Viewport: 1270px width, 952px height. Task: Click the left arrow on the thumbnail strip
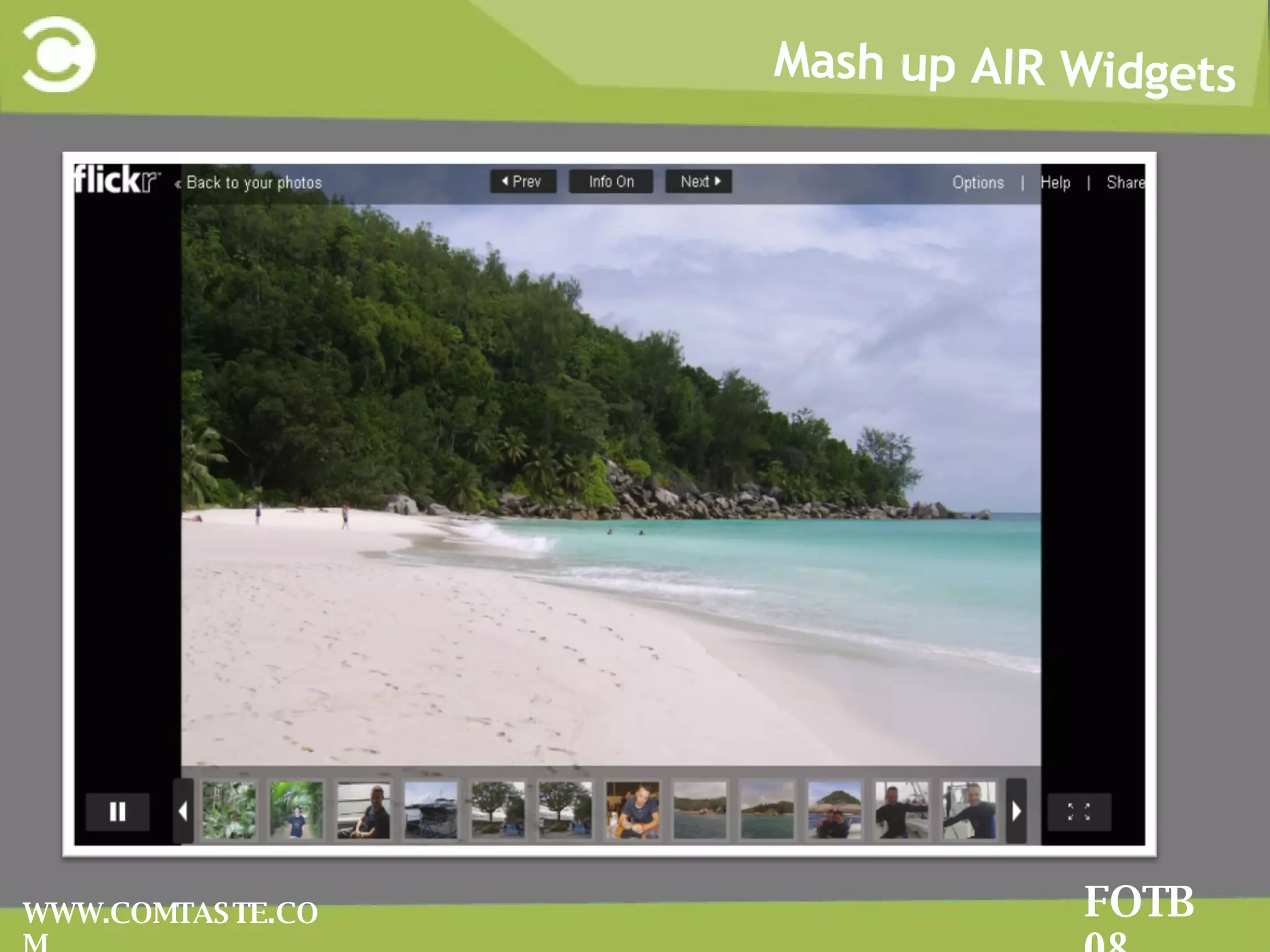pyautogui.click(x=183, y=811)
